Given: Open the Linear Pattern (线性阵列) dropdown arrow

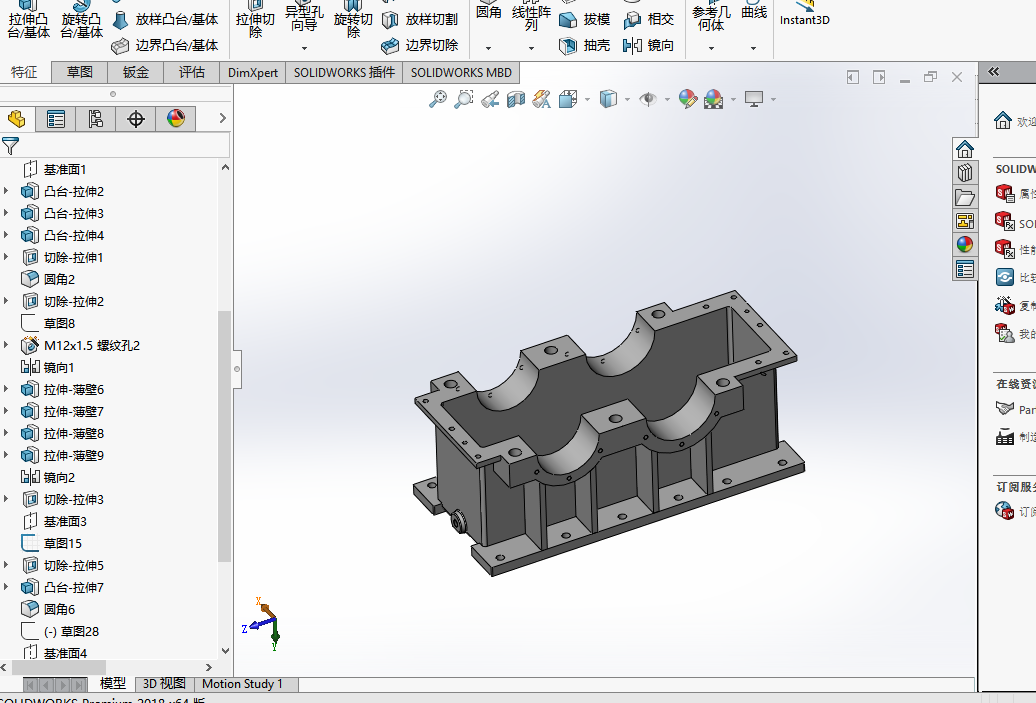Looking at the screenshot, I should (531, 48).
